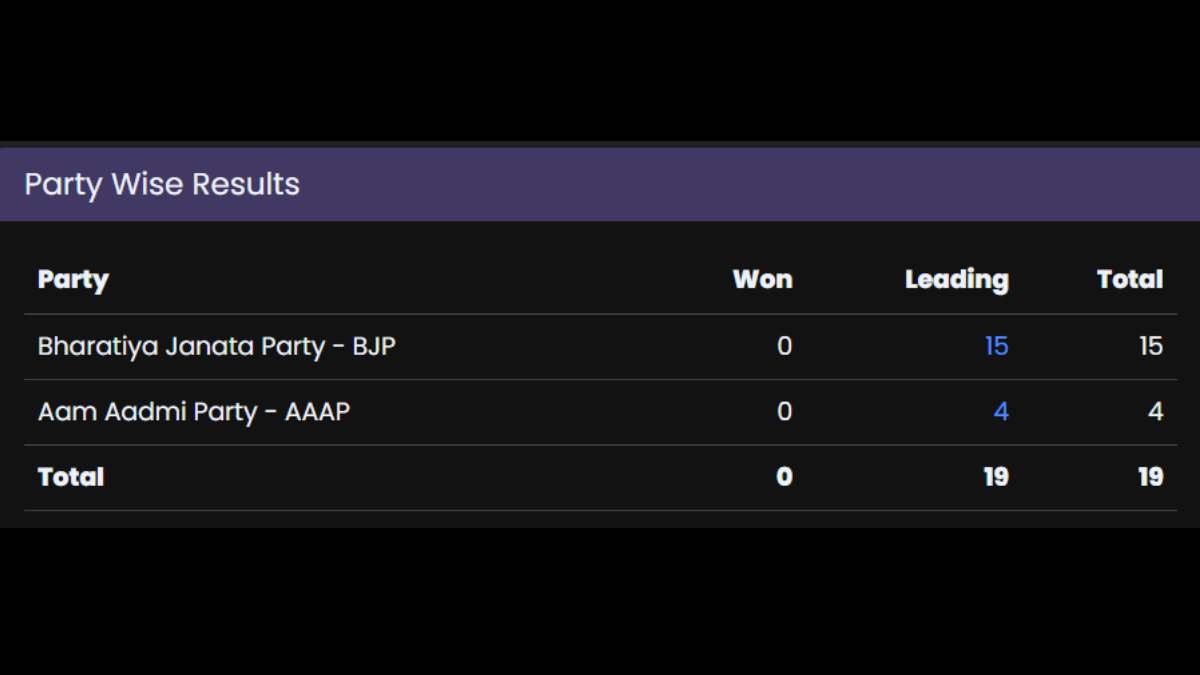Sort by the Party column header

click(73, 280)
